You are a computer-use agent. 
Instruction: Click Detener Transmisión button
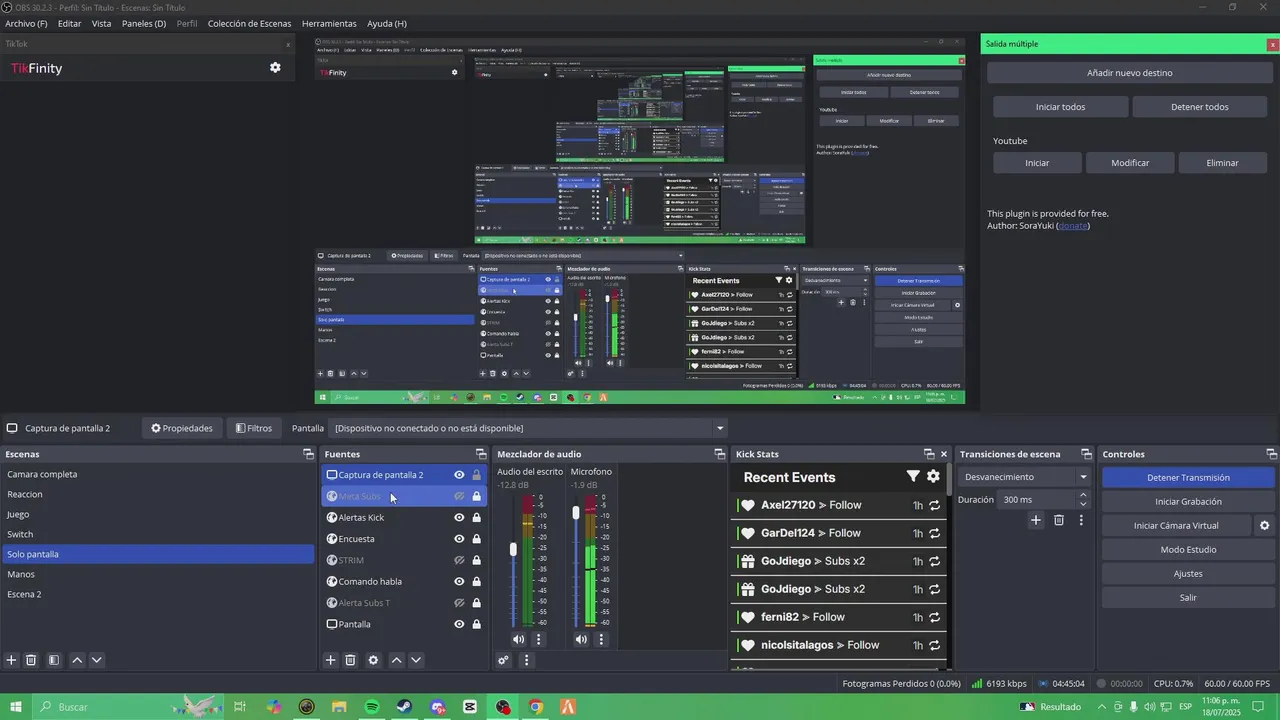1188,478
